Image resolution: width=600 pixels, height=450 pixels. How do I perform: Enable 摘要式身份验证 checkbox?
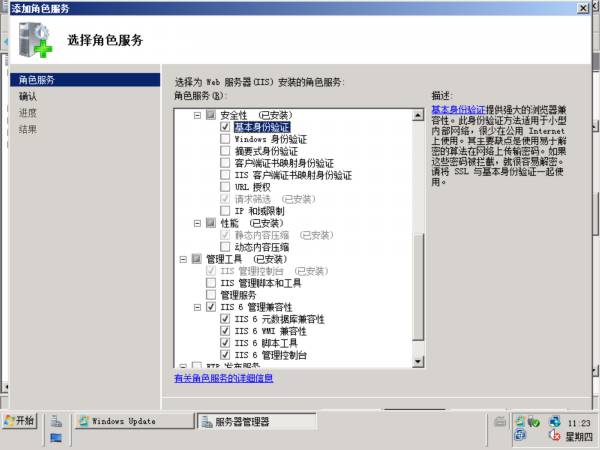[225, 151]
